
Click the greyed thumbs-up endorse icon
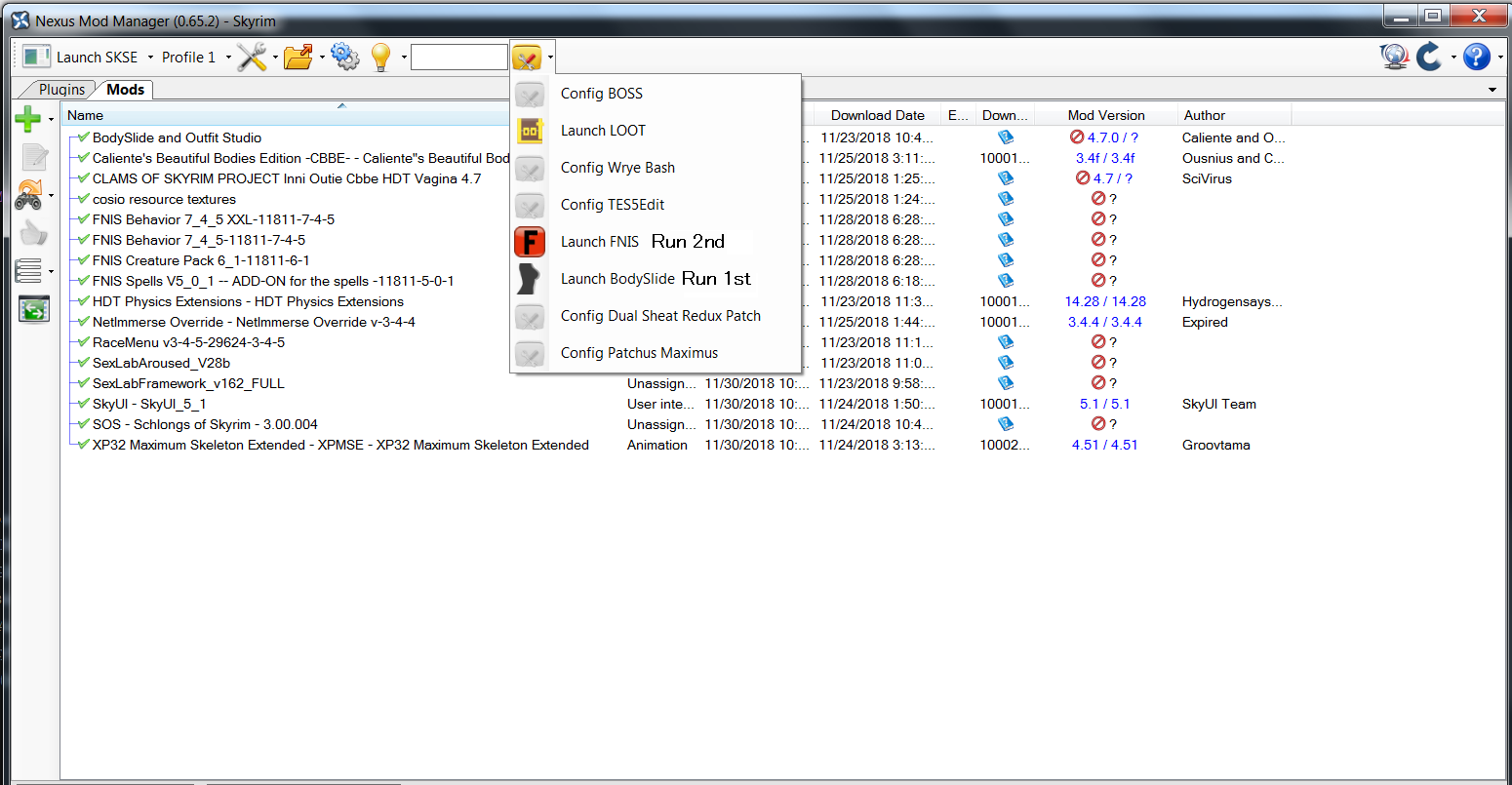coord(33,233)
